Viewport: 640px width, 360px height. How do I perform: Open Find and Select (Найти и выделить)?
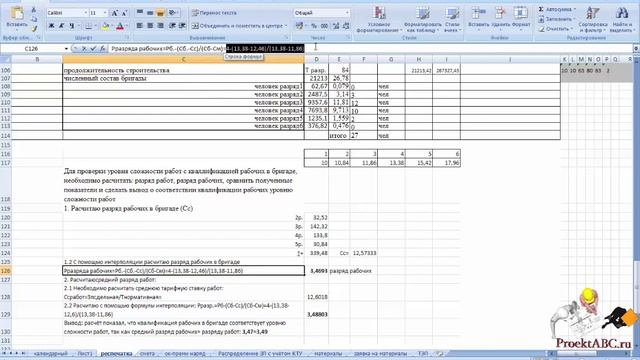[621, 19]
